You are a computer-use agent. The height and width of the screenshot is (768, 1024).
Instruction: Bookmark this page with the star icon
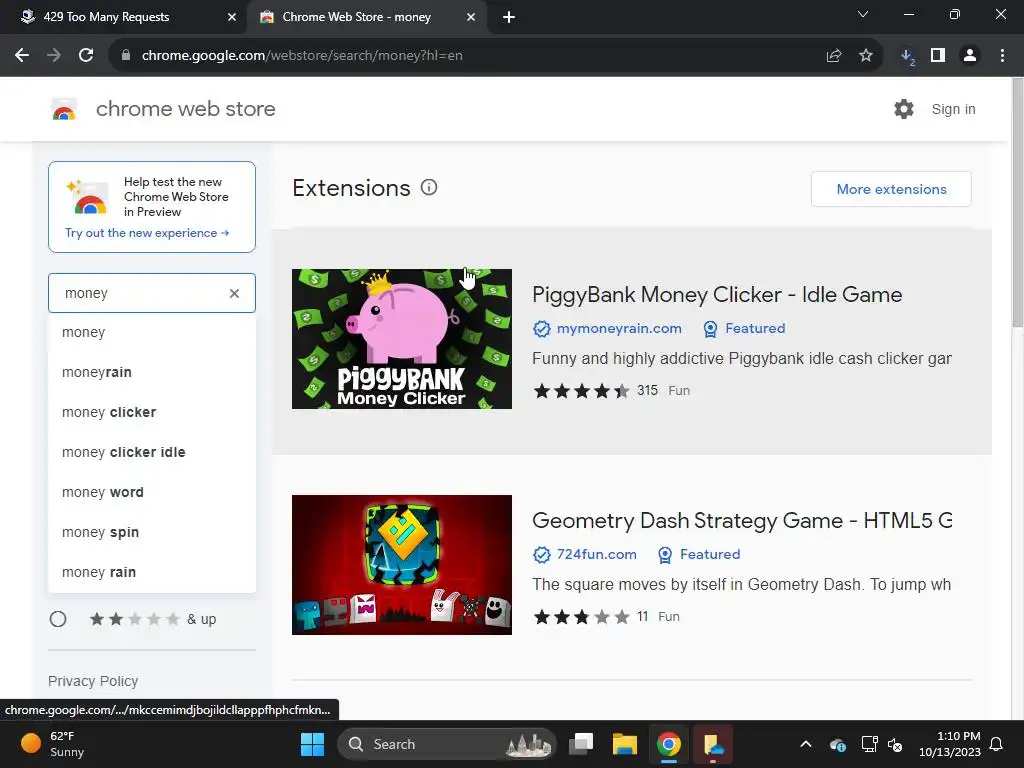tap(866, 56)
